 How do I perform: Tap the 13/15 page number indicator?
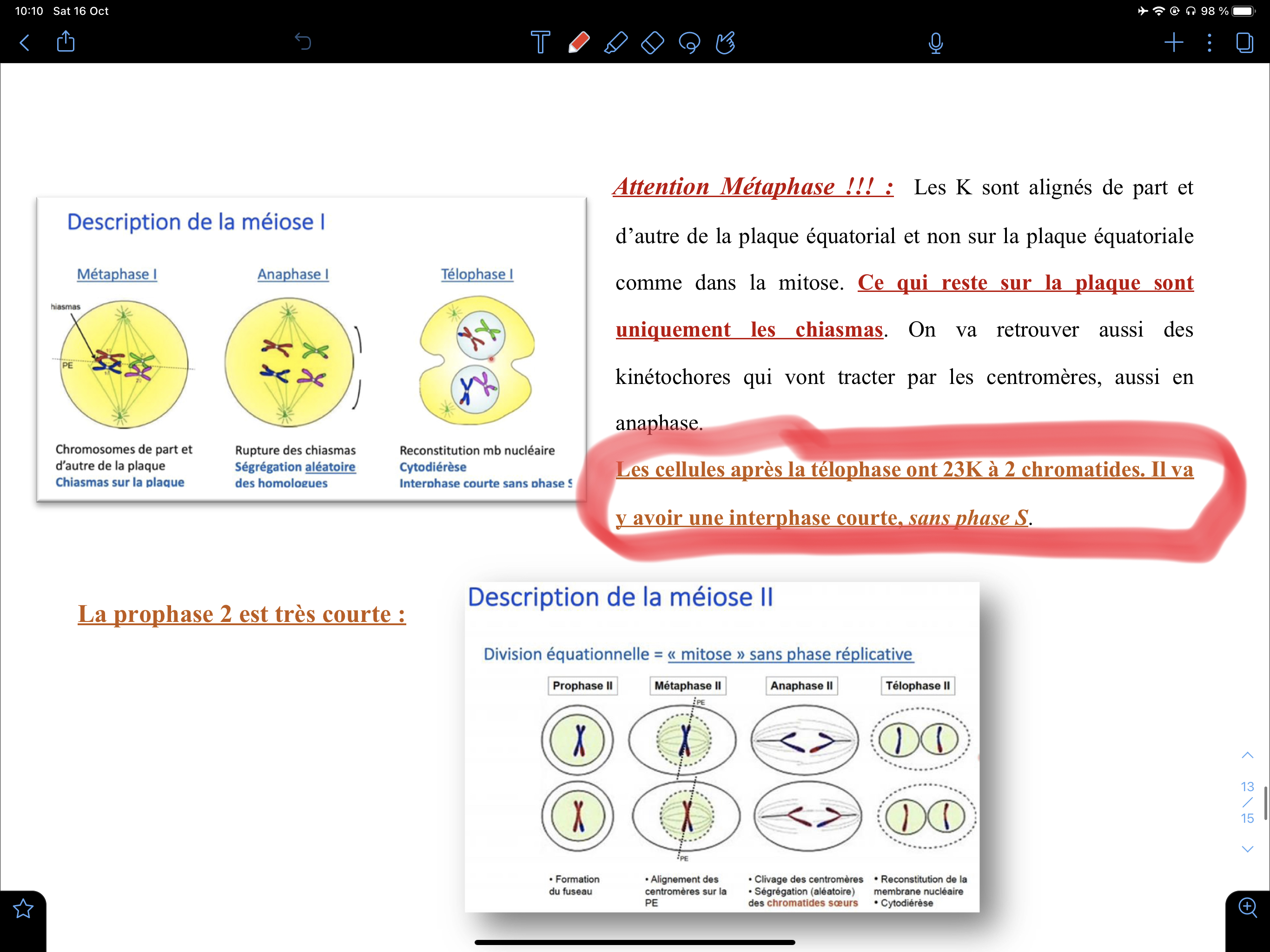[x=1247, y=802]
